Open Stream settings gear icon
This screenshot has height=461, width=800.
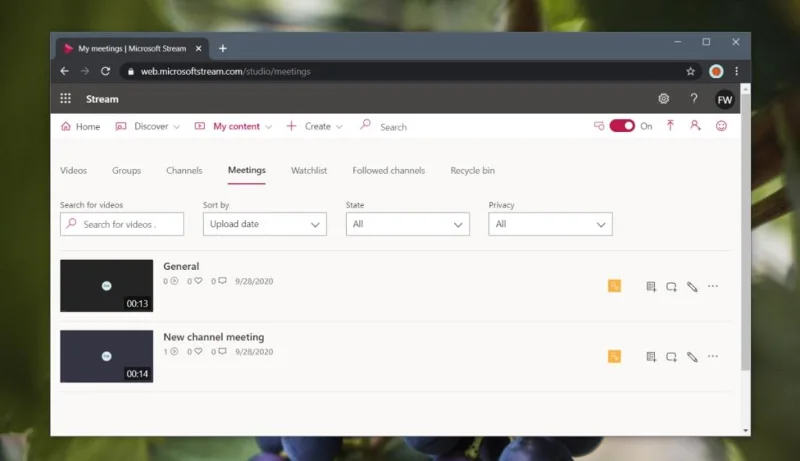pos(663,98)
